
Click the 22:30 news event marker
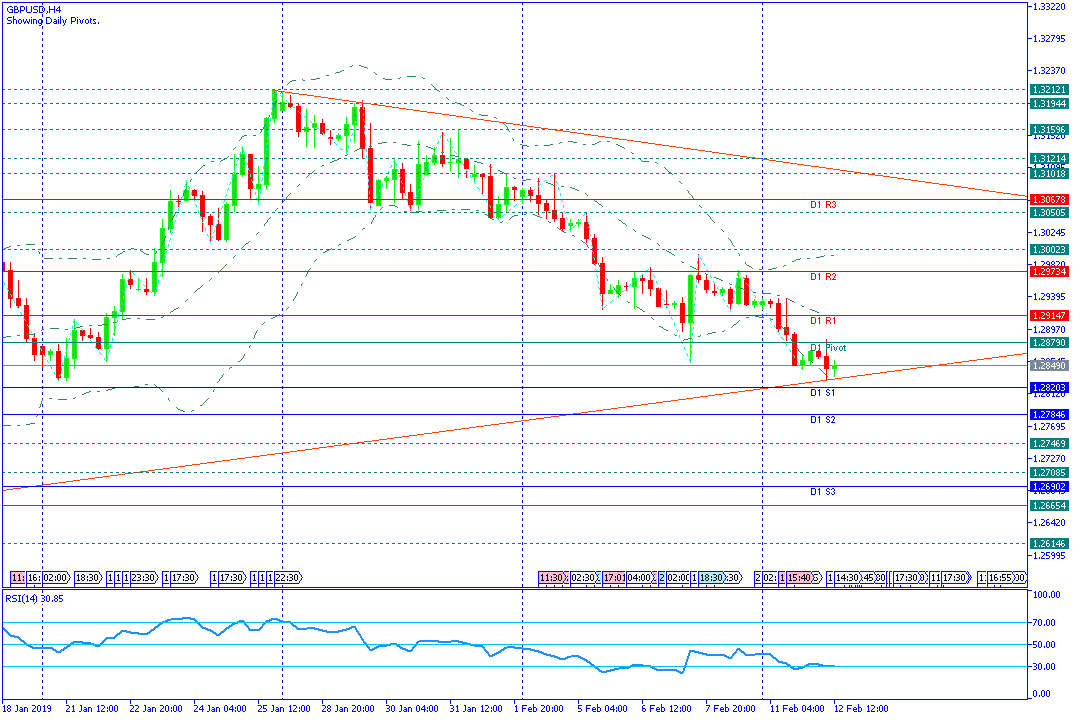[x=288, y=577]
